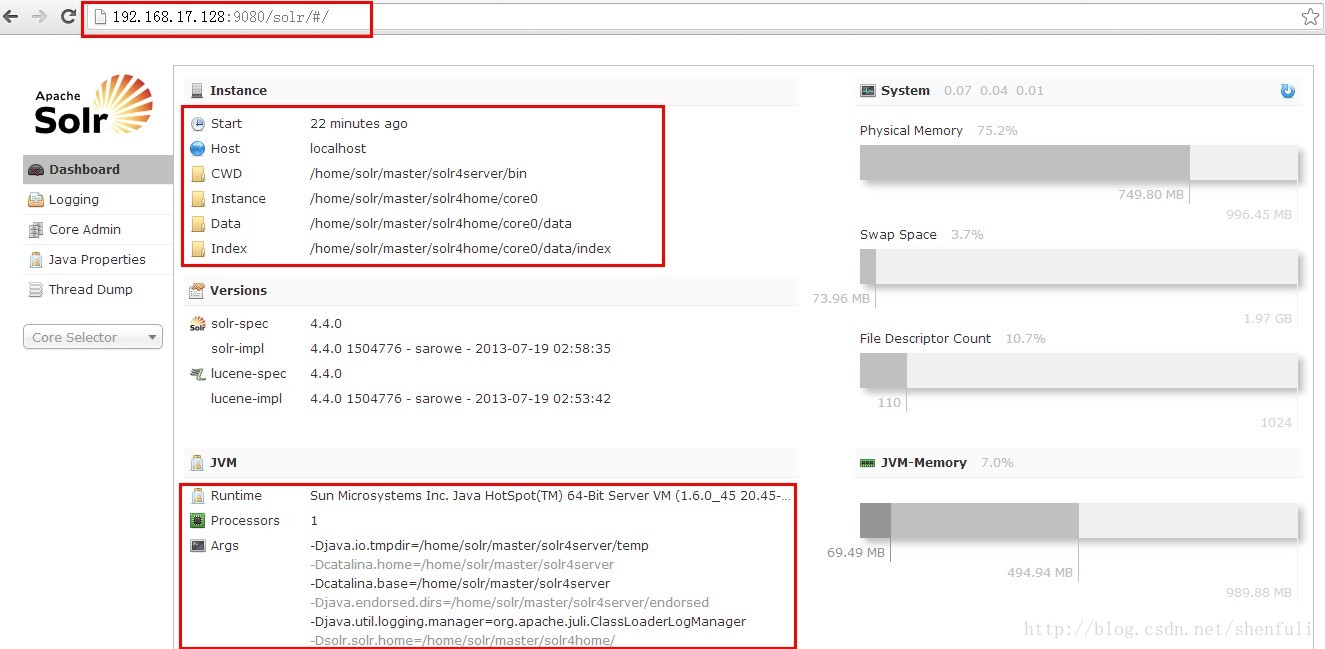Click the Apache Solr logo
The height and width of the screenshot is (649, 1325).
point(93,106)
